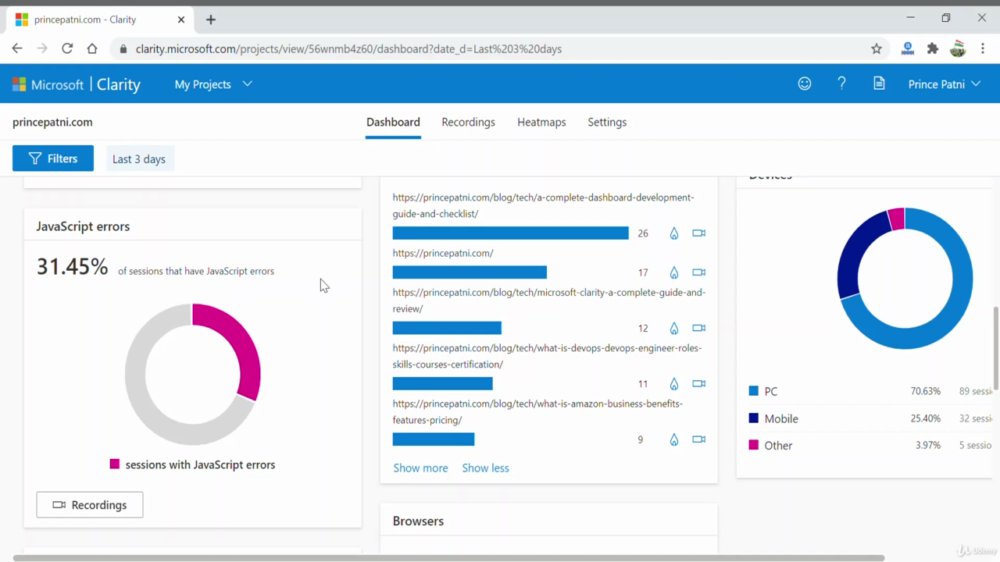Open what-is-amazon-business-benefits URL
Screen dimensions: 1000x562
538,411
